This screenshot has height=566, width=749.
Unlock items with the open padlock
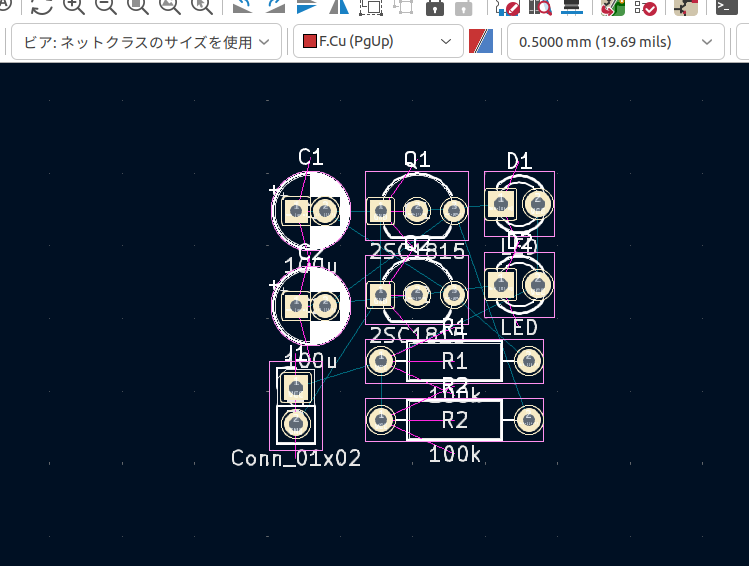pos(463,7)
